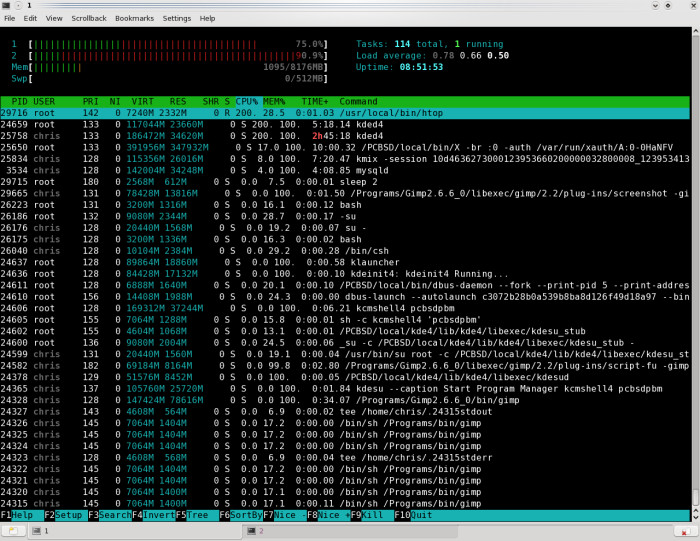The image size is (700, 541).
Task: Select the script-fu plug-in process row
Action: (x=345, y=366)
